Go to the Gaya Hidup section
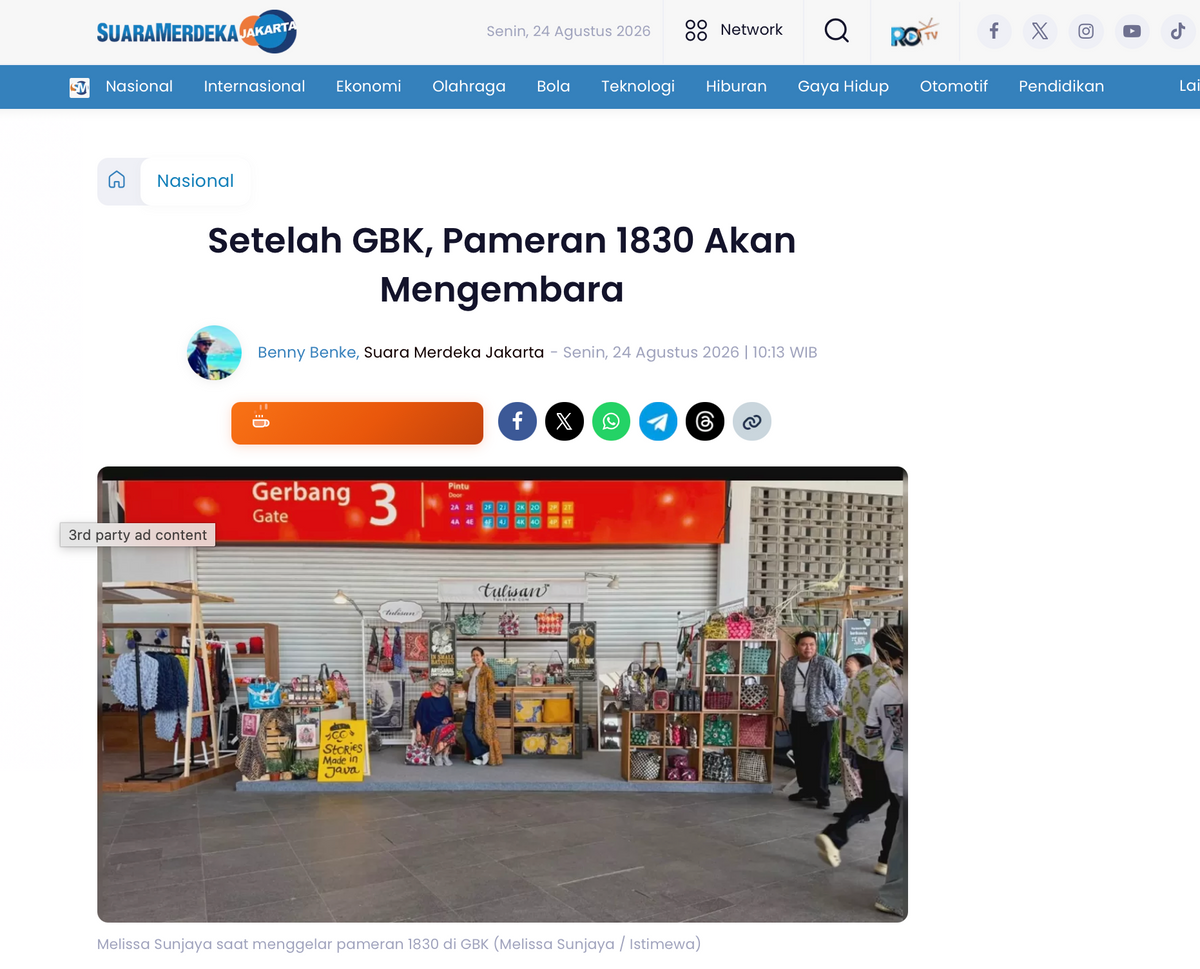The width and height of the screenshot is (1200, 969). pos(843,87)
